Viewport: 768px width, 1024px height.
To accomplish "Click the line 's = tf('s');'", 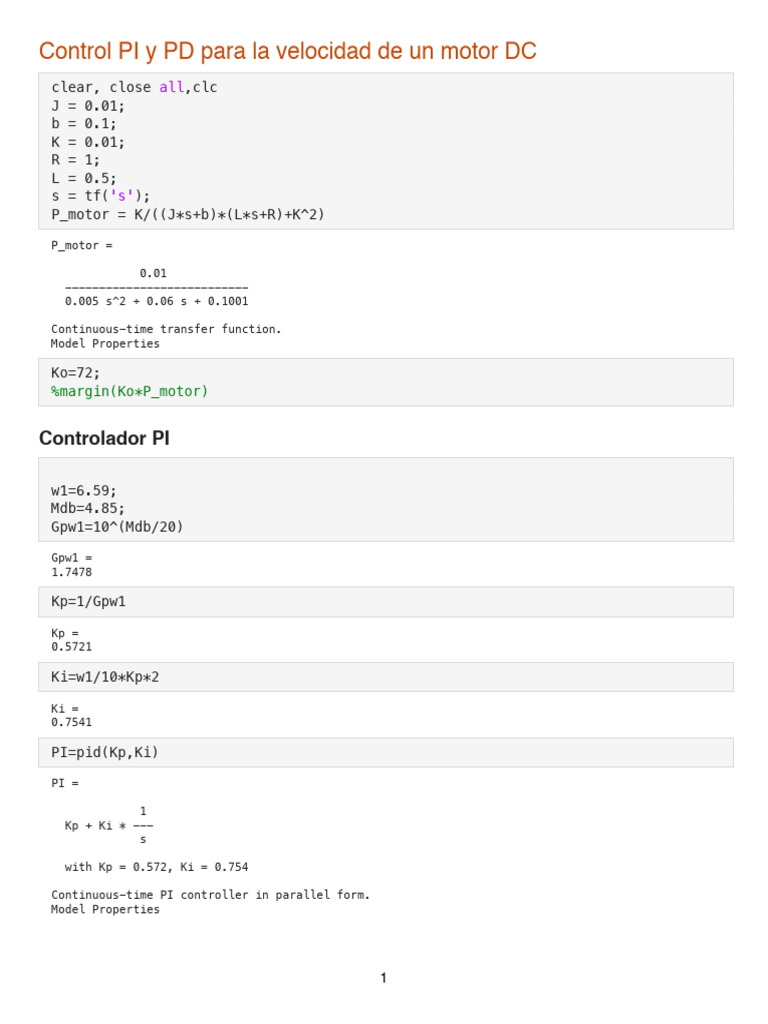I will coord(101,196).
